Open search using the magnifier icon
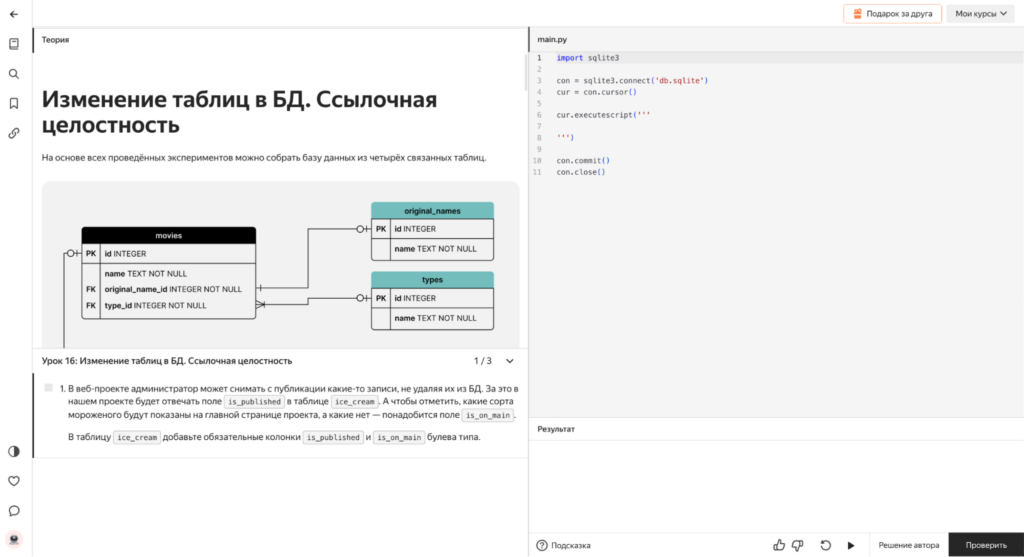The height and width of the screenshot is (557, 1024). click(14, 74)
